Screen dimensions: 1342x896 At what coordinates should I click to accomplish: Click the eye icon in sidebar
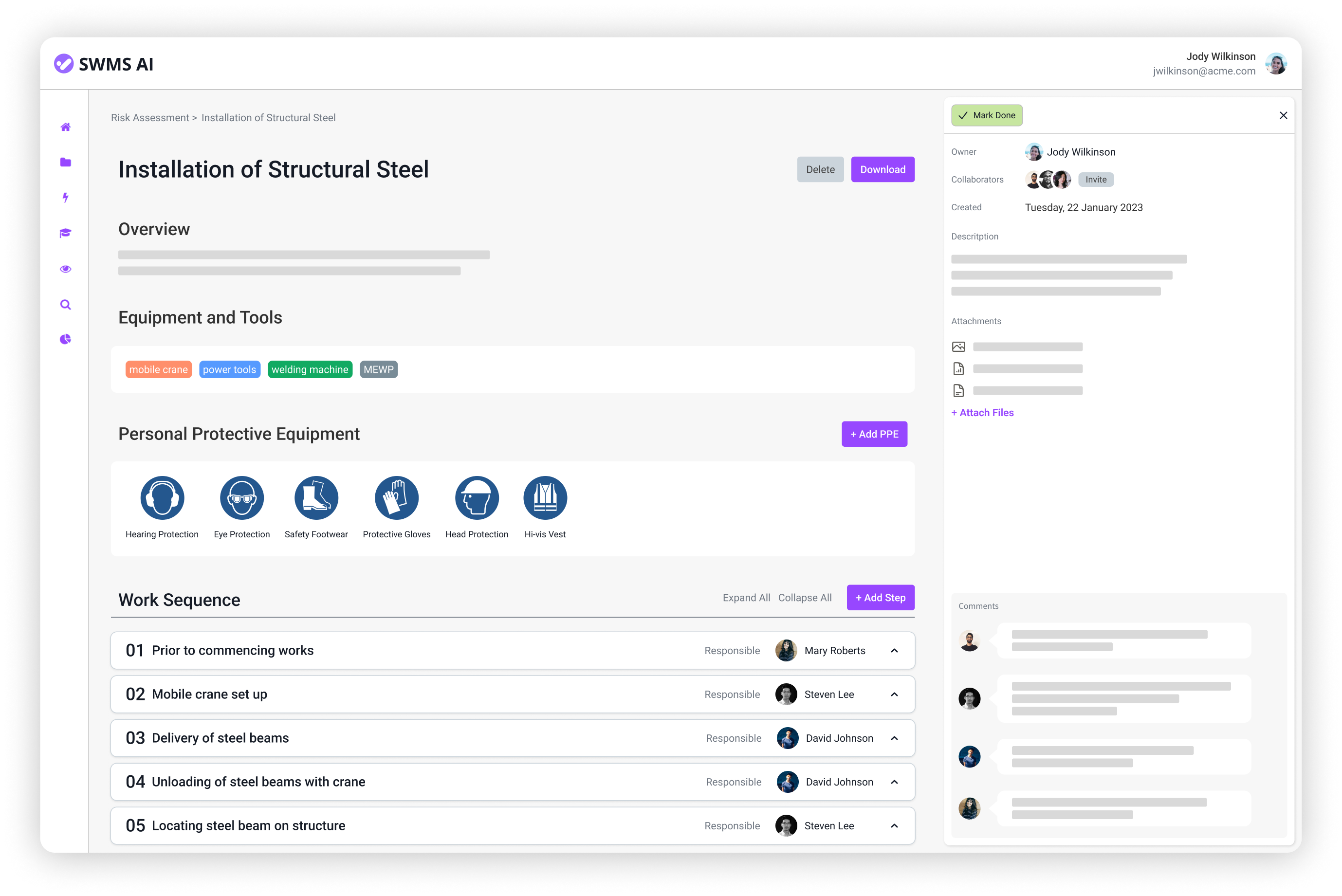pyautogui.click(x=66, y=269)
